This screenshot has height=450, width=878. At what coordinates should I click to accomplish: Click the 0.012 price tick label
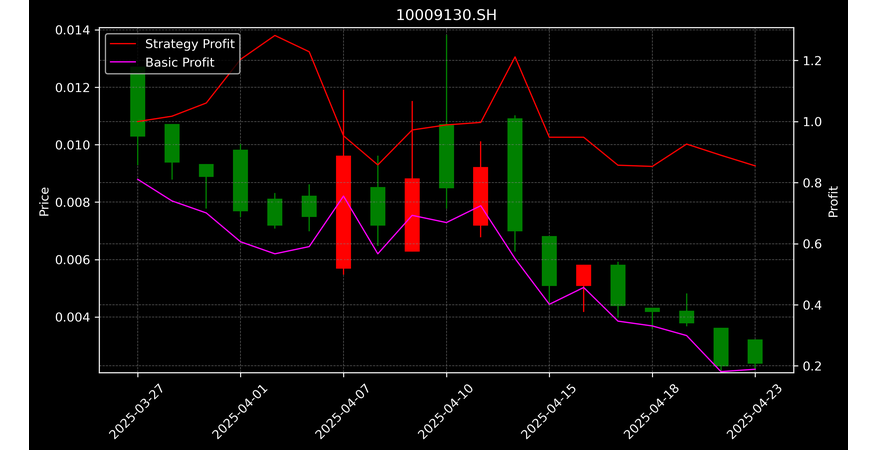(x=74, y=88)
